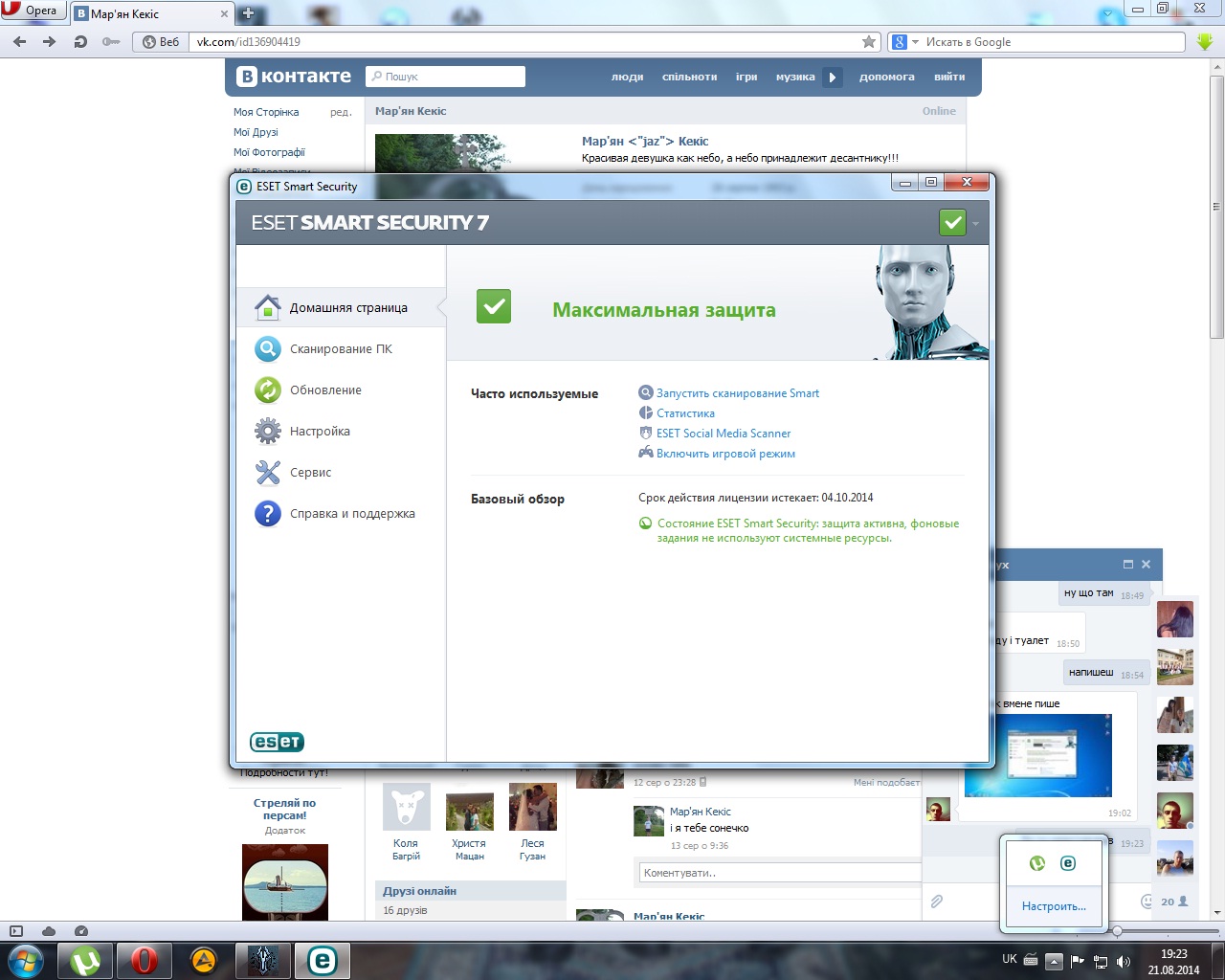This screenshot has width=1225, height=980.
Task: Click Стреляй по персам! ad link
Action: (x=284, y=810)
